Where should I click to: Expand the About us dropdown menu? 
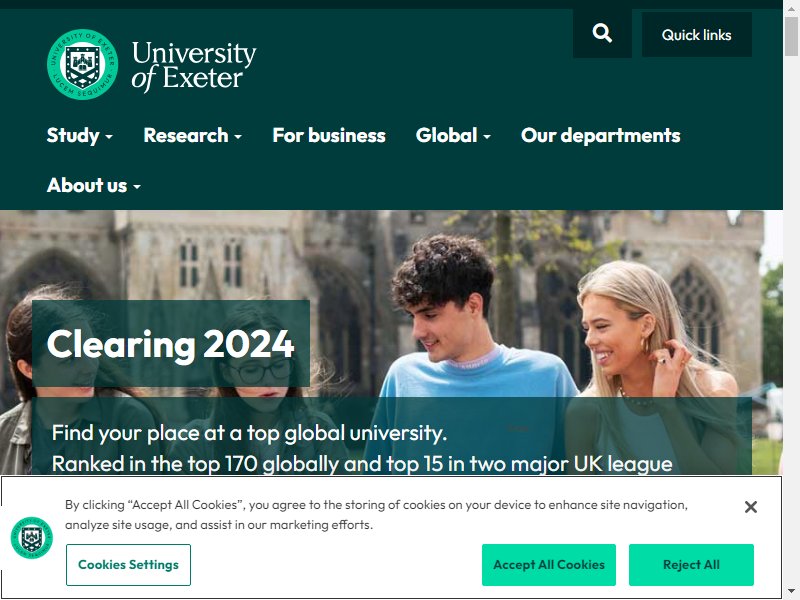[94, 186]
